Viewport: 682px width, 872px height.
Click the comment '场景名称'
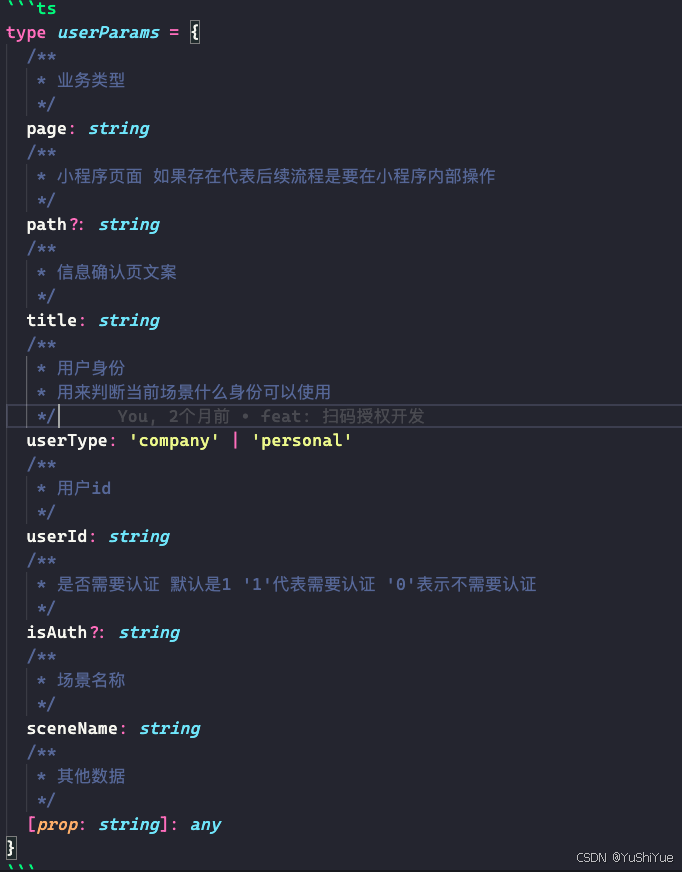(x=91, y=680)
